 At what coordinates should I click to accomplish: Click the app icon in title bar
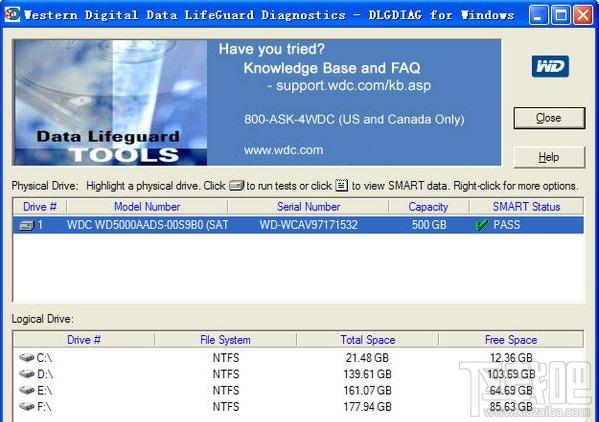tap(12, 15)
